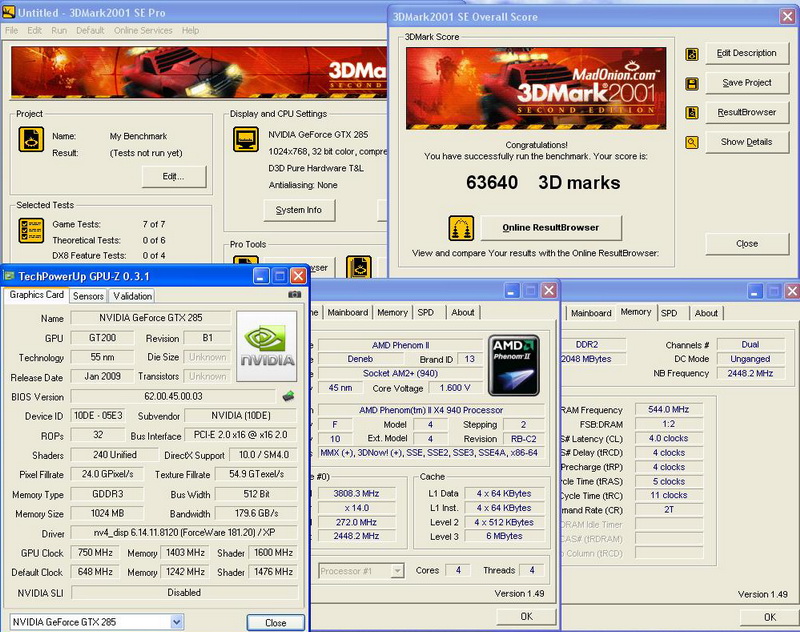Click the Online ResultBrowser tree icon
This screenshot has height=632, width=800.
(x=461, y=228)
